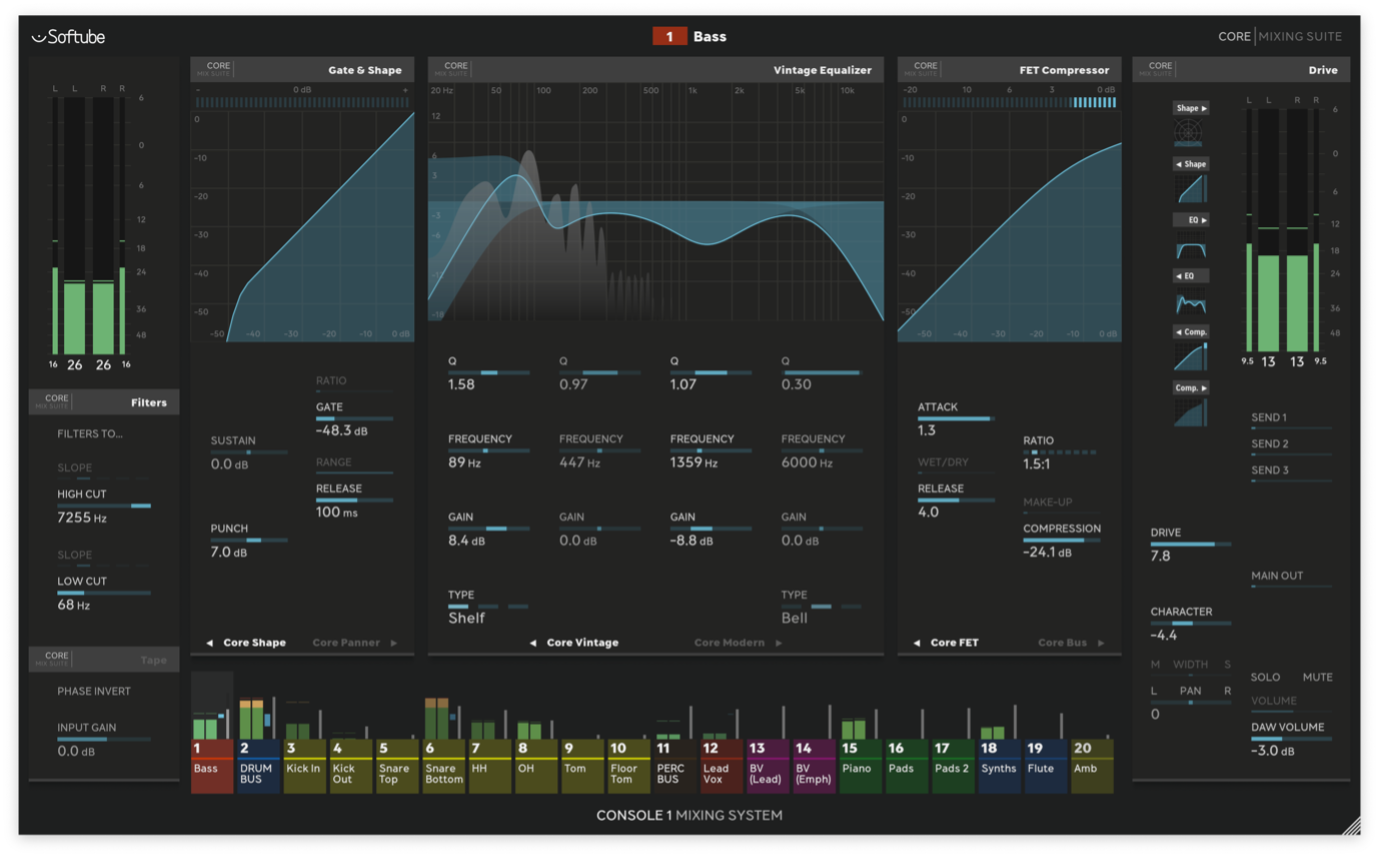Click the gate curve Shape thumbnail icon

(1190, 188)
